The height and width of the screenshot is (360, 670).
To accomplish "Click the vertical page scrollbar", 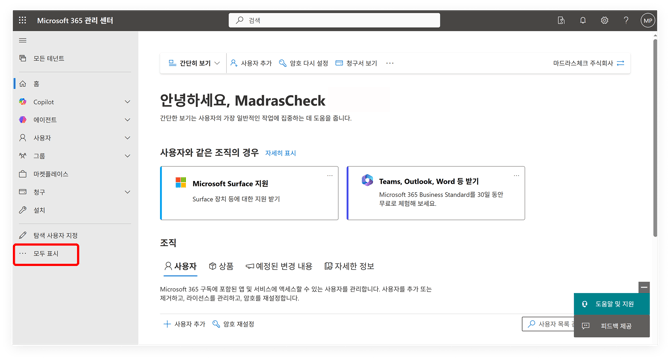I will tap(655, 137).
